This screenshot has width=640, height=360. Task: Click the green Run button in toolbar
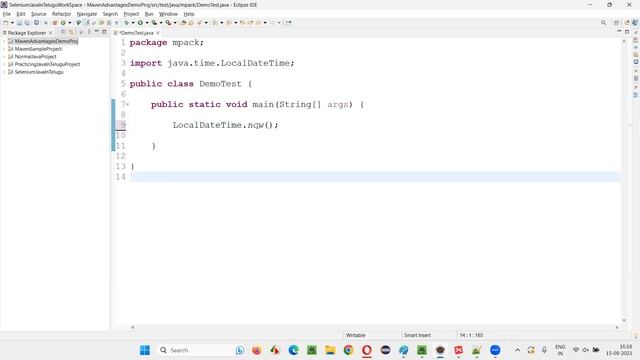(x=140, y=23)
